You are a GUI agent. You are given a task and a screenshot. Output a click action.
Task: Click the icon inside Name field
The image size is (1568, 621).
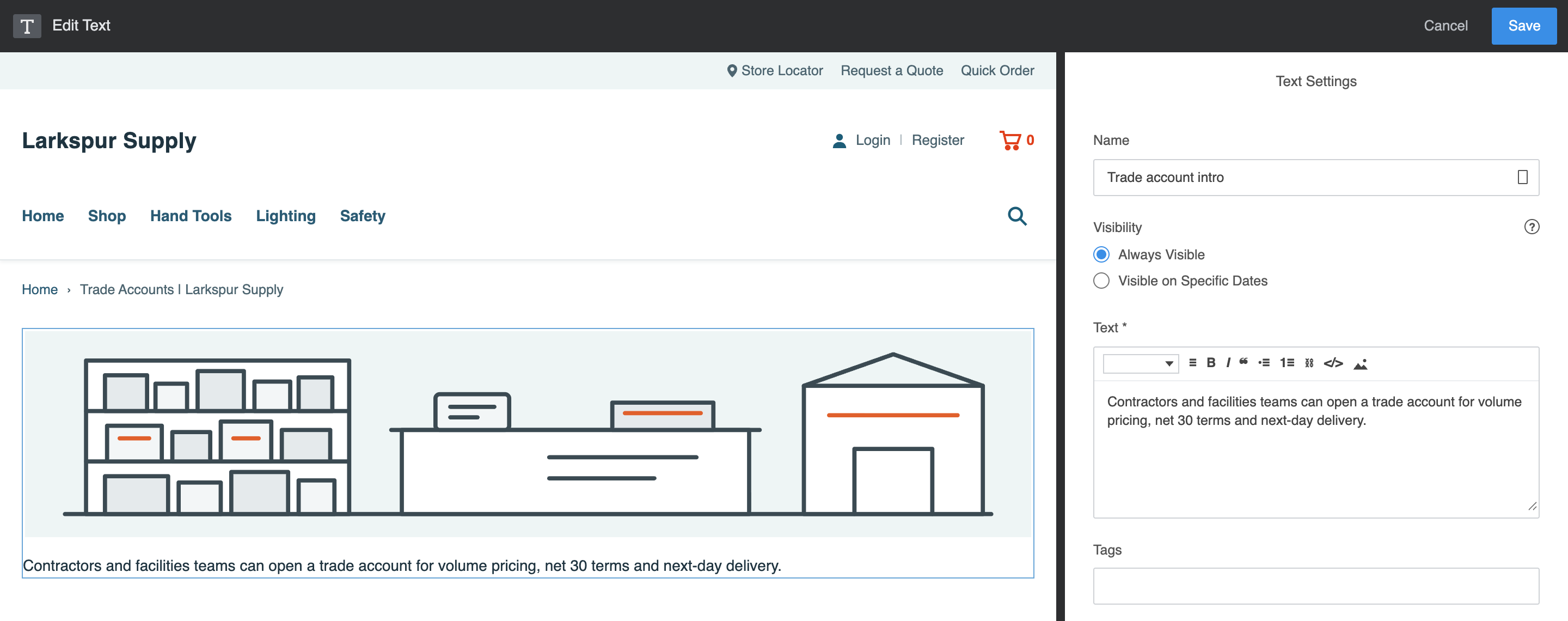point(1522,177)
